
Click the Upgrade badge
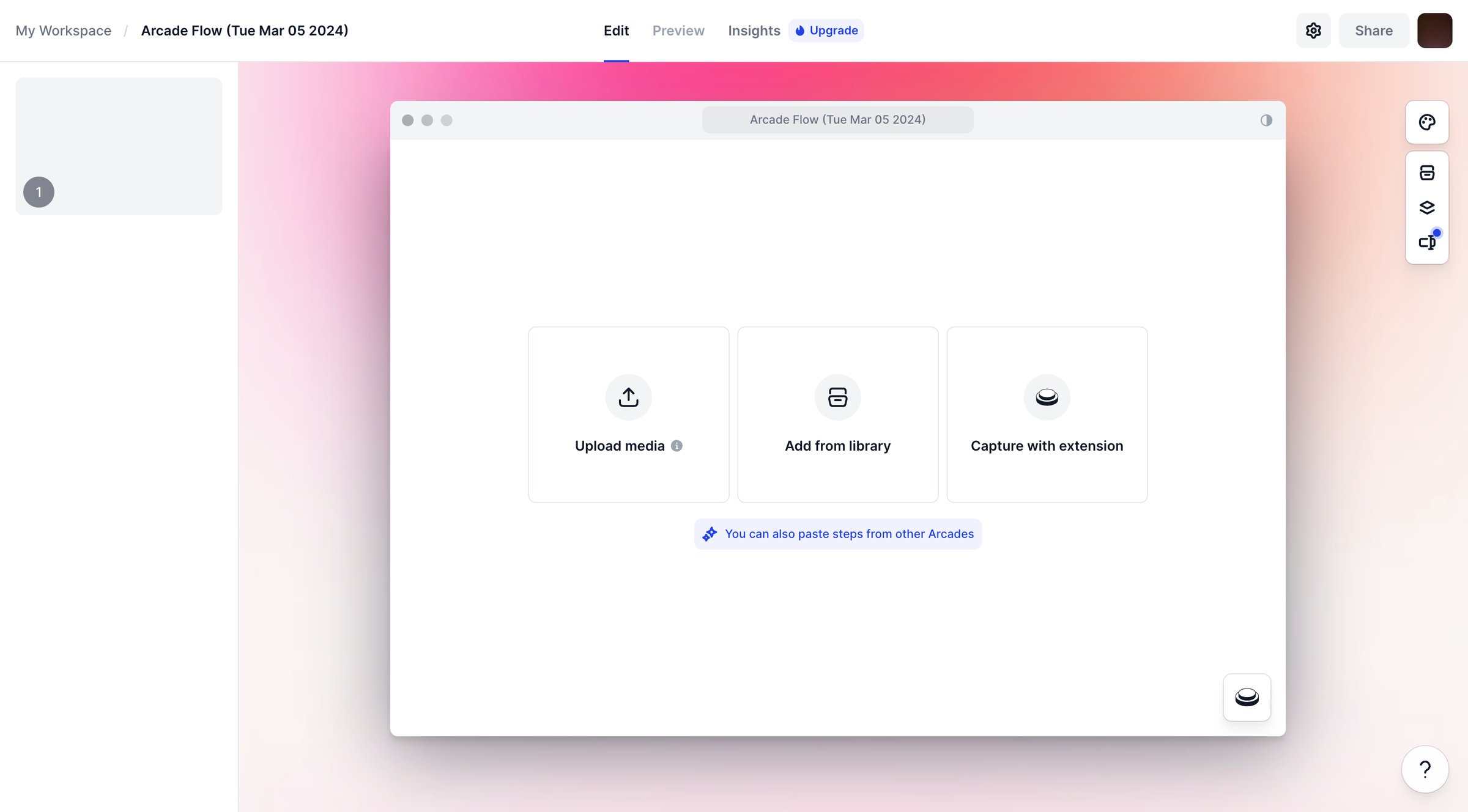click(x=826, y=31)
